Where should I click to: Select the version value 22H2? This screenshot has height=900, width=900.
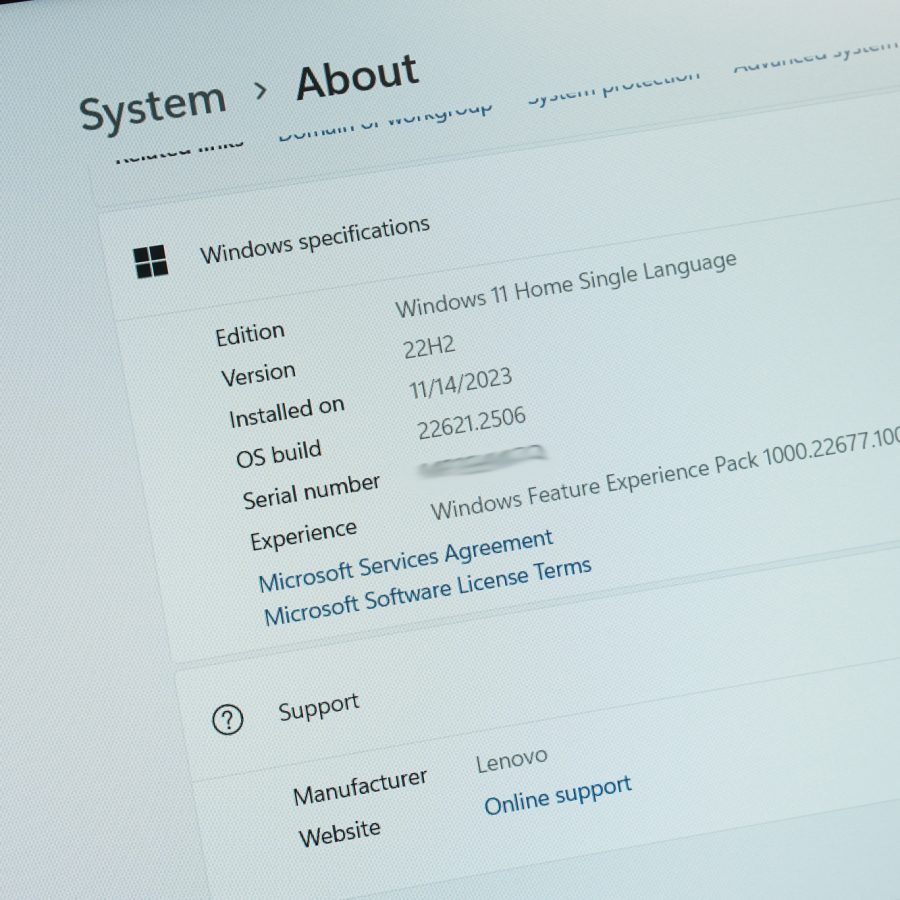click(x=429, y=347)
